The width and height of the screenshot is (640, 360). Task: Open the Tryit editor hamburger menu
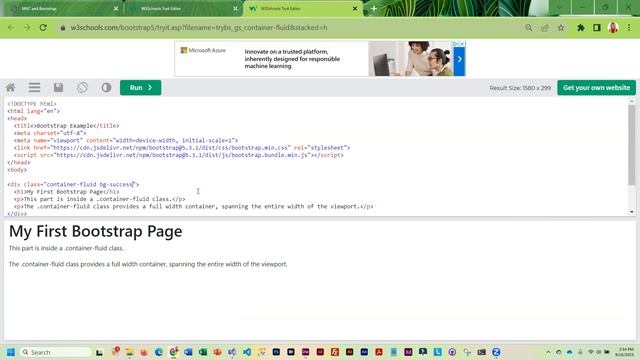[x=34, y=87]
